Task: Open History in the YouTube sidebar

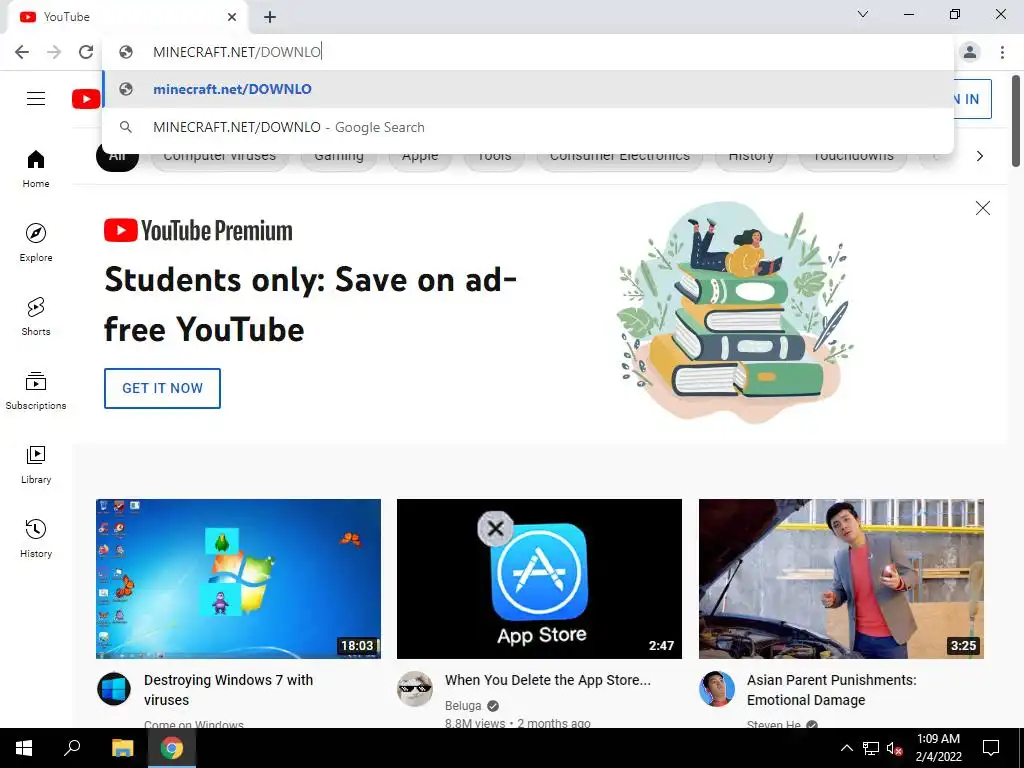Action: 36,538
